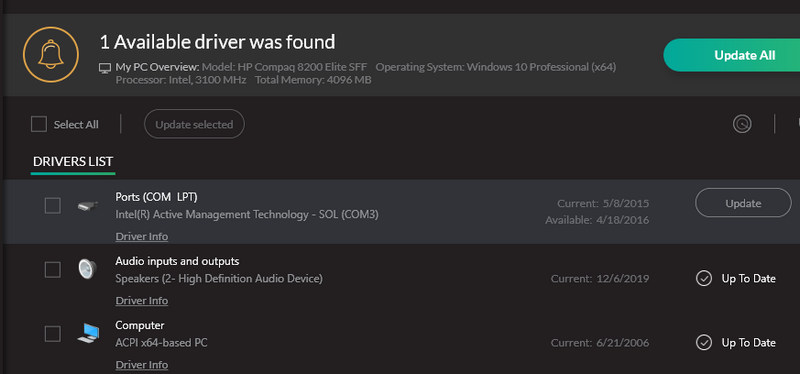
Task: Click 'Operating System: Windows 10 Professional (x64)' text
Action: pos(496,67)
